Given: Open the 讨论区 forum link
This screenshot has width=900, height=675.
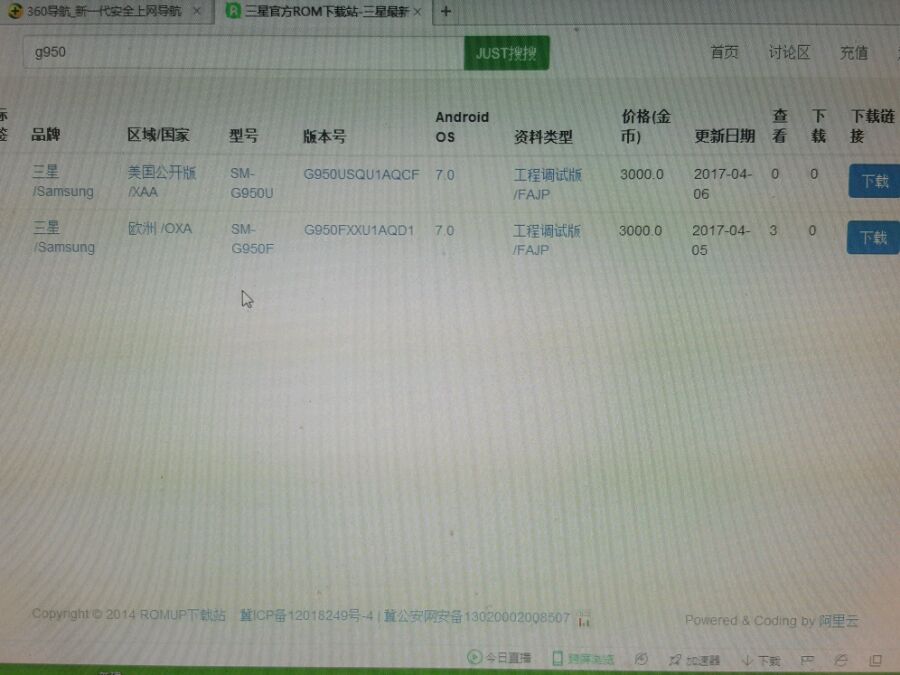Looking at the screenshot, I should click(x=789, y=53).
